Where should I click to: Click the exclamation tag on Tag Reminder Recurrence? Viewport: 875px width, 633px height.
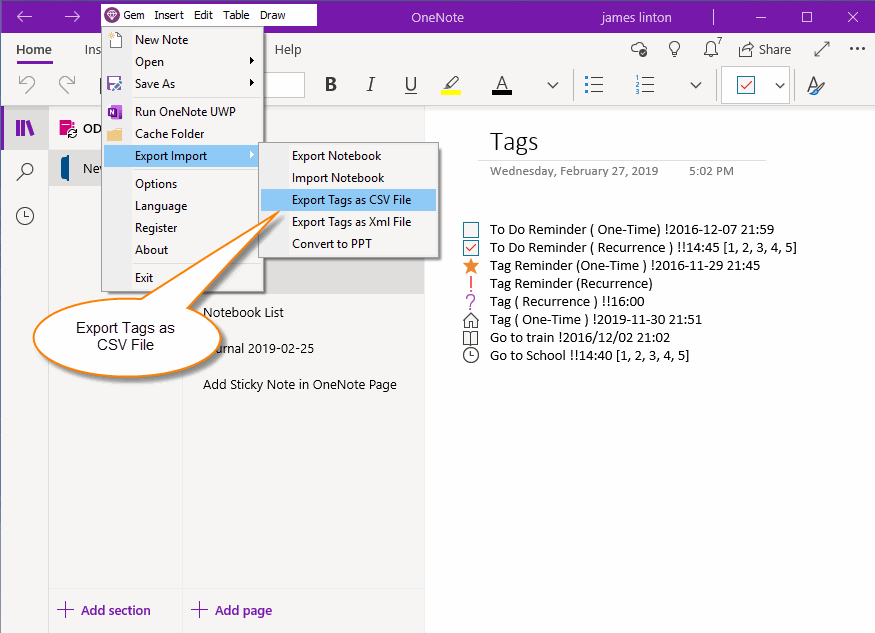tap(471, 284)
